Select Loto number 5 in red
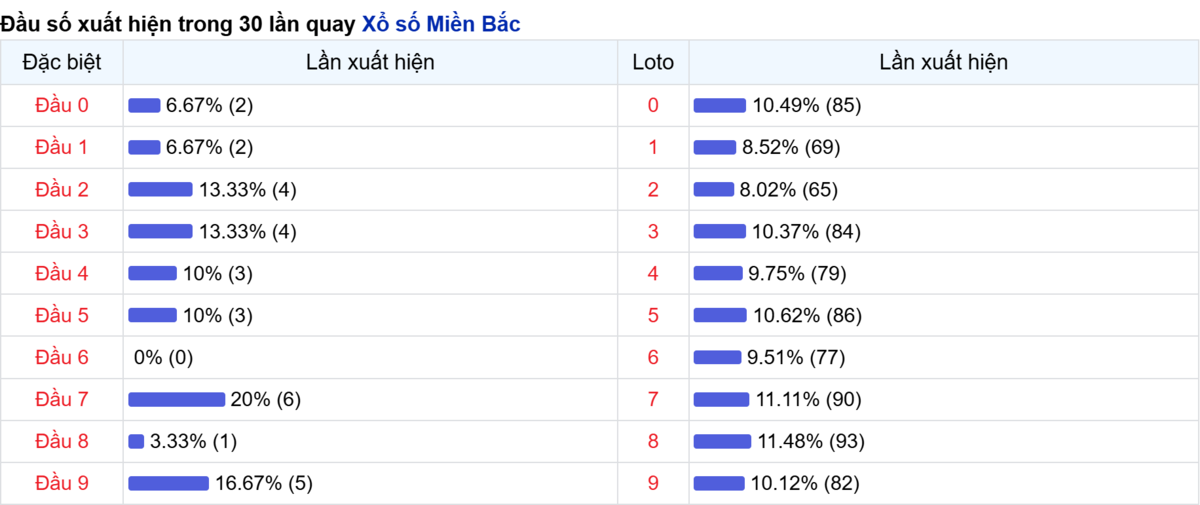This screenshot has height=505, width=1200. [653, 316]
